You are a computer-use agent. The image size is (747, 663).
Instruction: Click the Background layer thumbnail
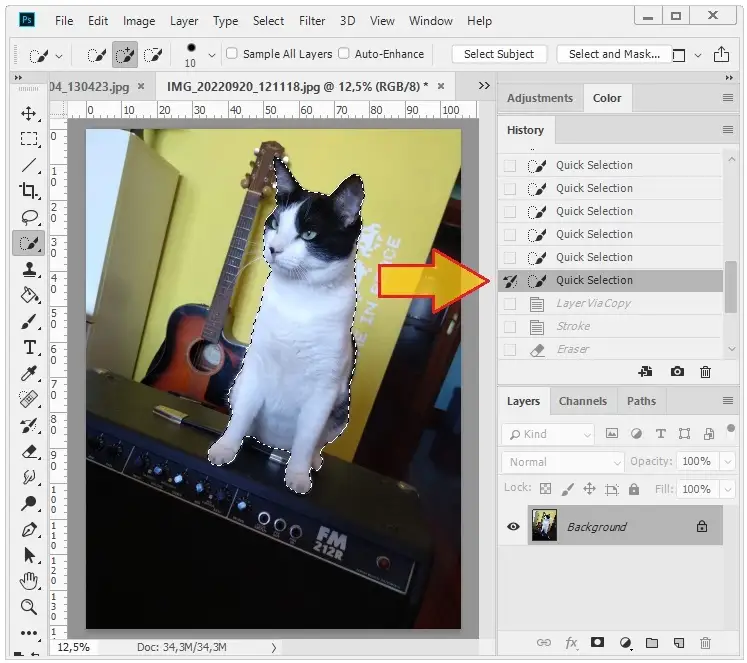[x=544, y=525]
